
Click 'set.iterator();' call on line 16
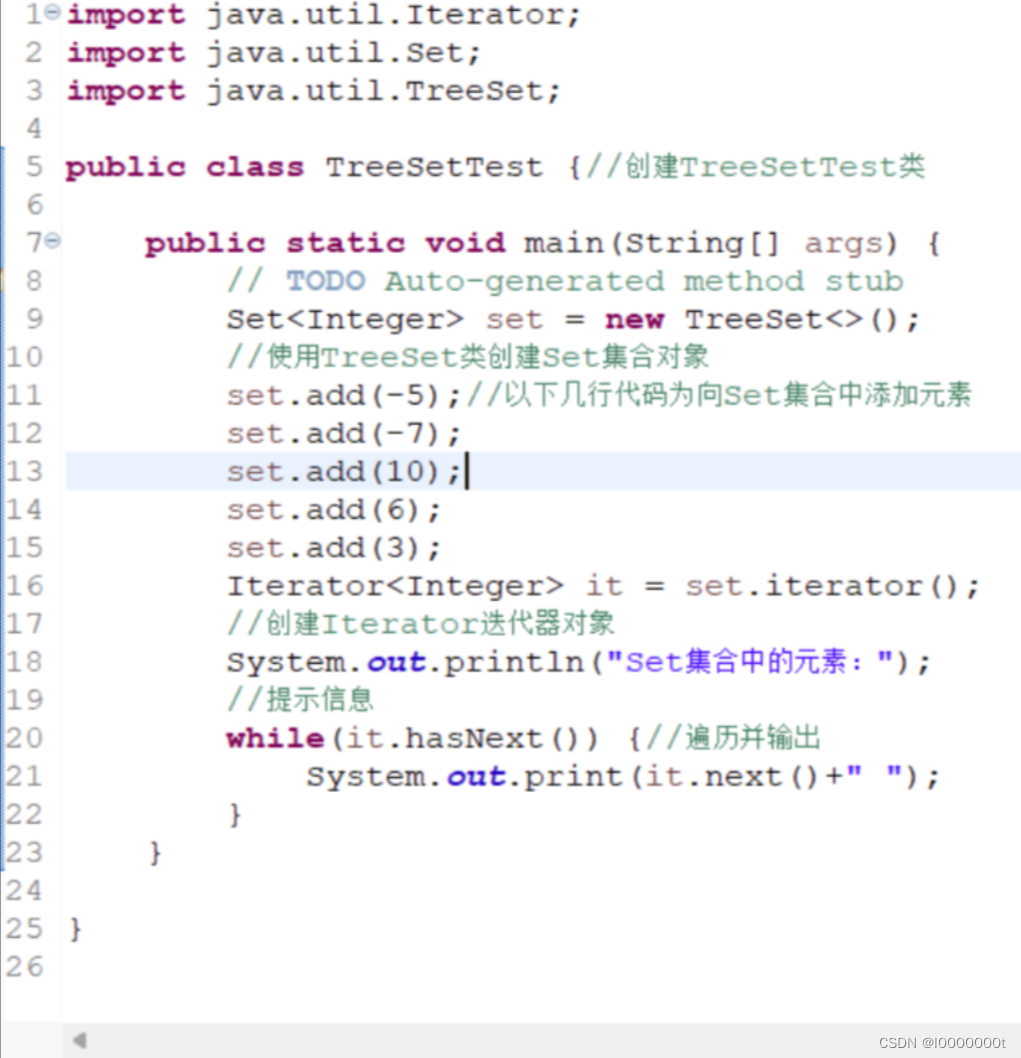coord(832,586)
